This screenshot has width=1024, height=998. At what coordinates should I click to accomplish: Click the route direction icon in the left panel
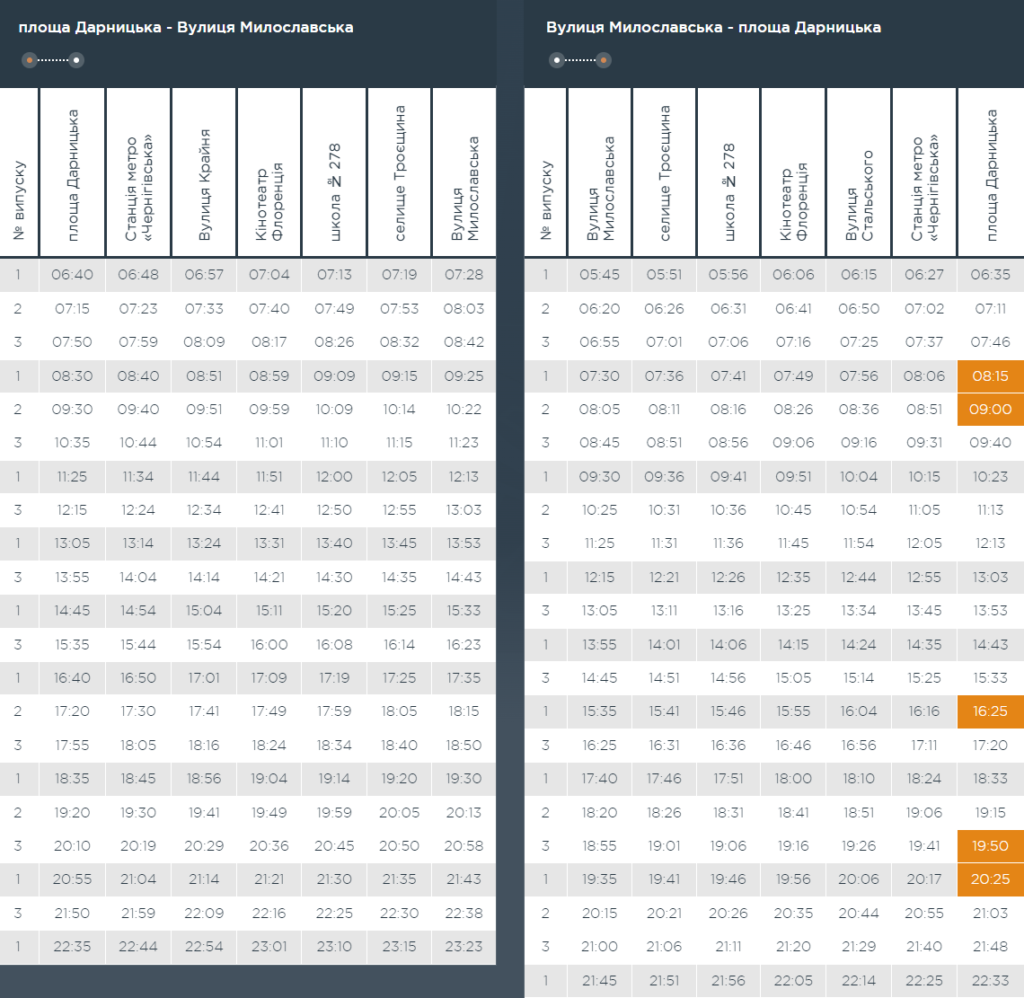53,60
